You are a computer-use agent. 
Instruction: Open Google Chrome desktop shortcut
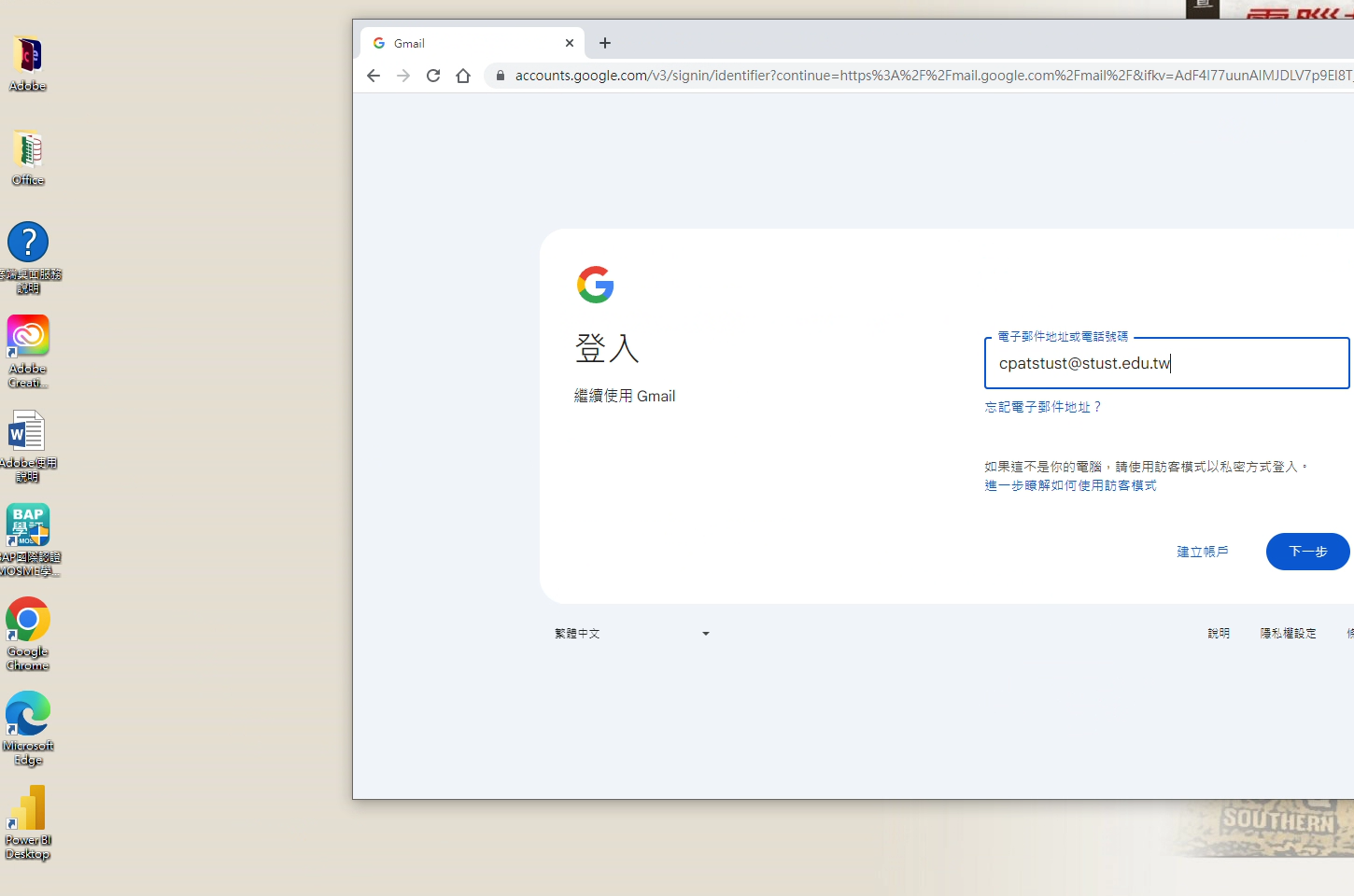[28, 621]
